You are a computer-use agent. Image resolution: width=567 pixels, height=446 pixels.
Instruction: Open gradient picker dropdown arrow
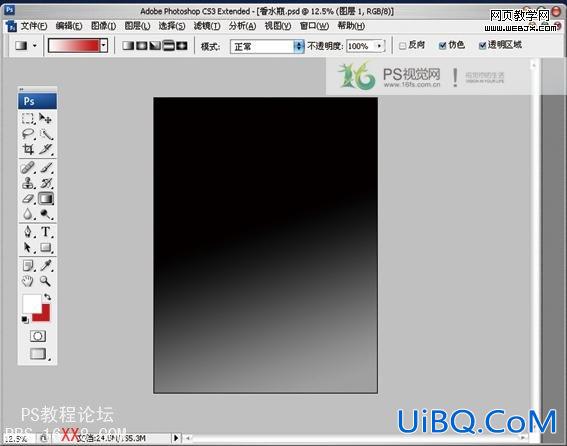(104, 46)
